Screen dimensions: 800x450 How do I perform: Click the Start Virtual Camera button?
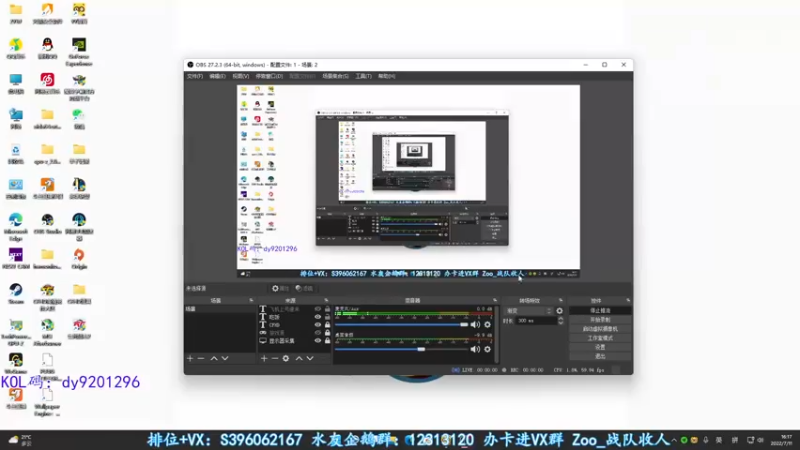pos(600,329)
